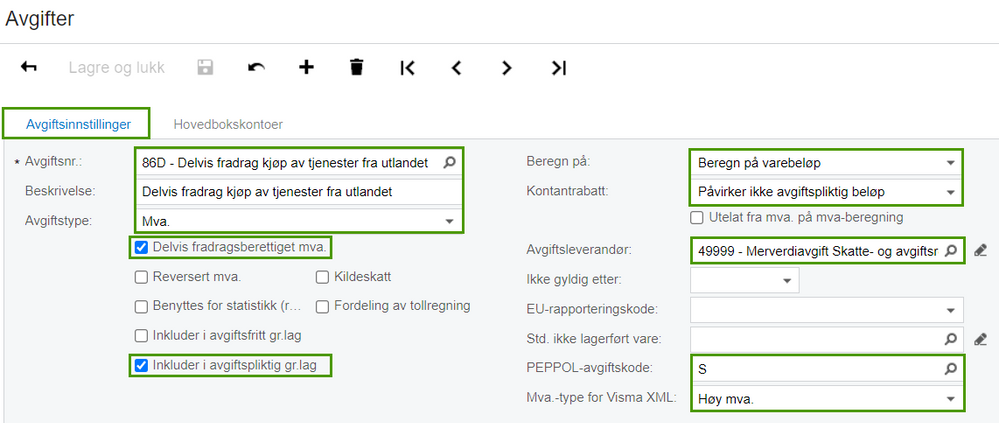Viewport: 999px width, 423px height.
Task: Click the back arrow icon
Action: pos(29,68)
